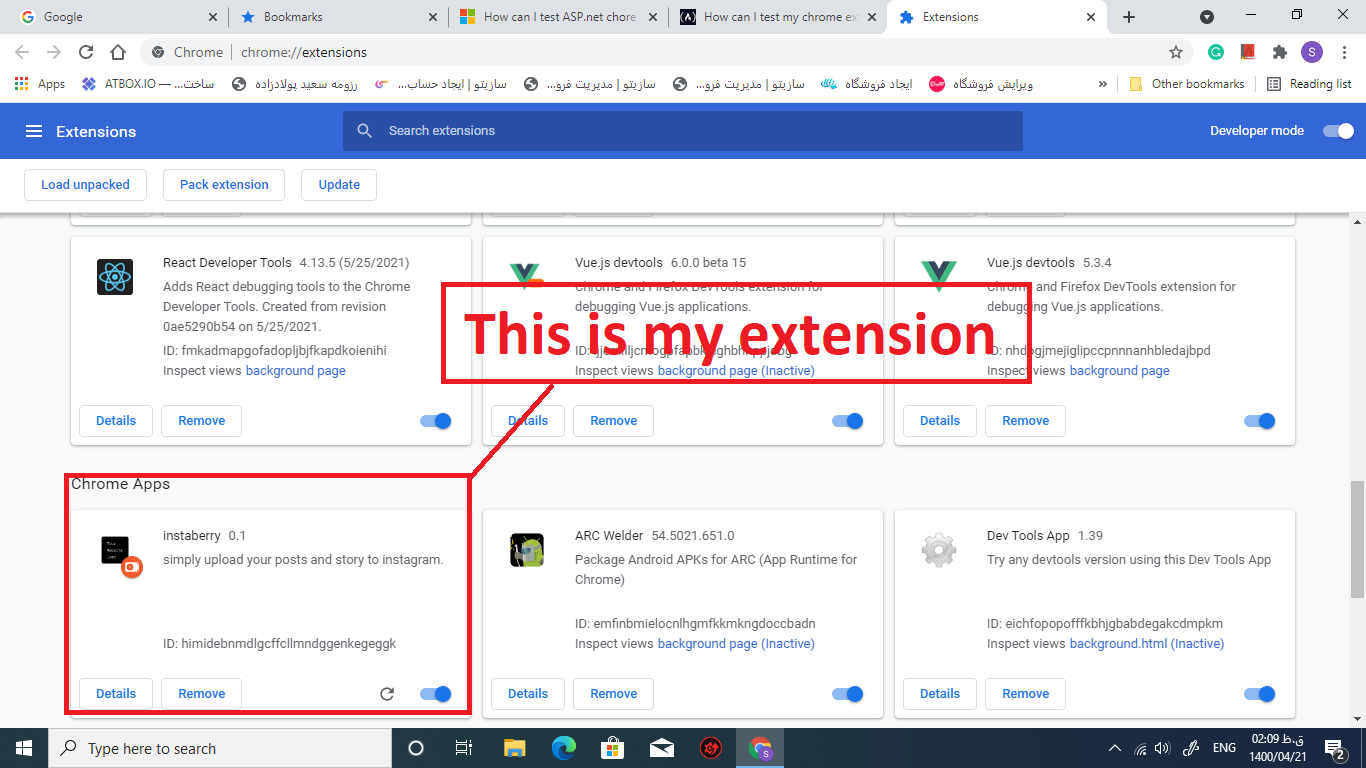The width and height of the screenshot is (1366, 768).
Task: Open the Extensions puzzle menu
Action: pyautogui.click(x=1279, y=52)
